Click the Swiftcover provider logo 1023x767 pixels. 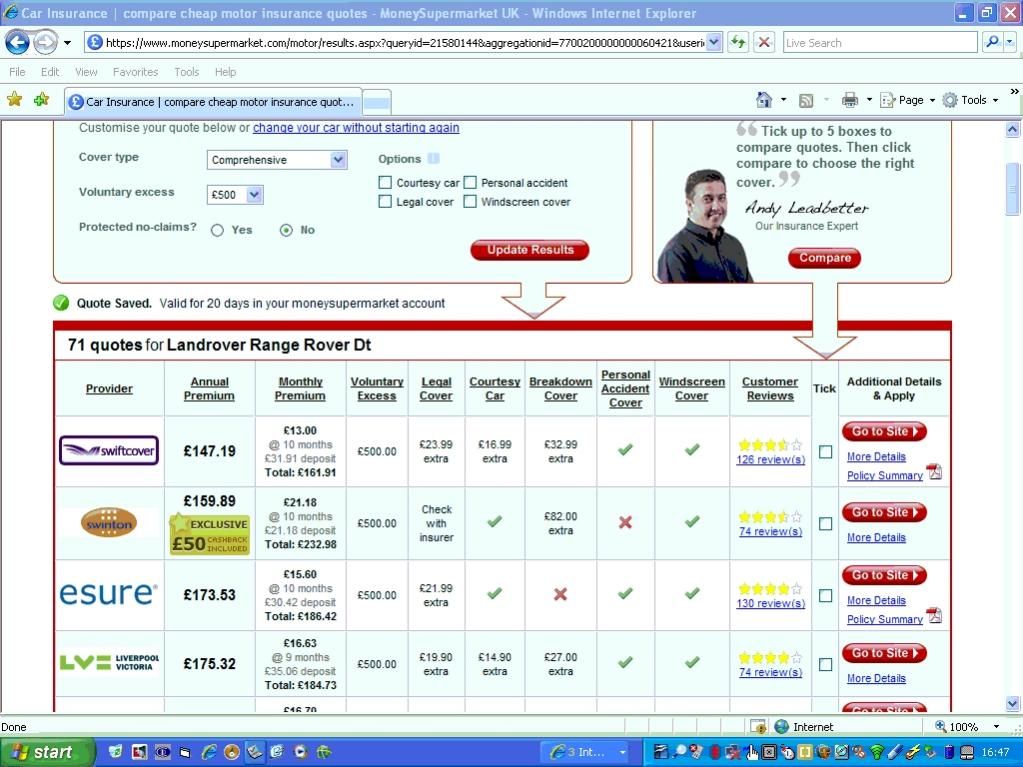click(x=109, y=450)
